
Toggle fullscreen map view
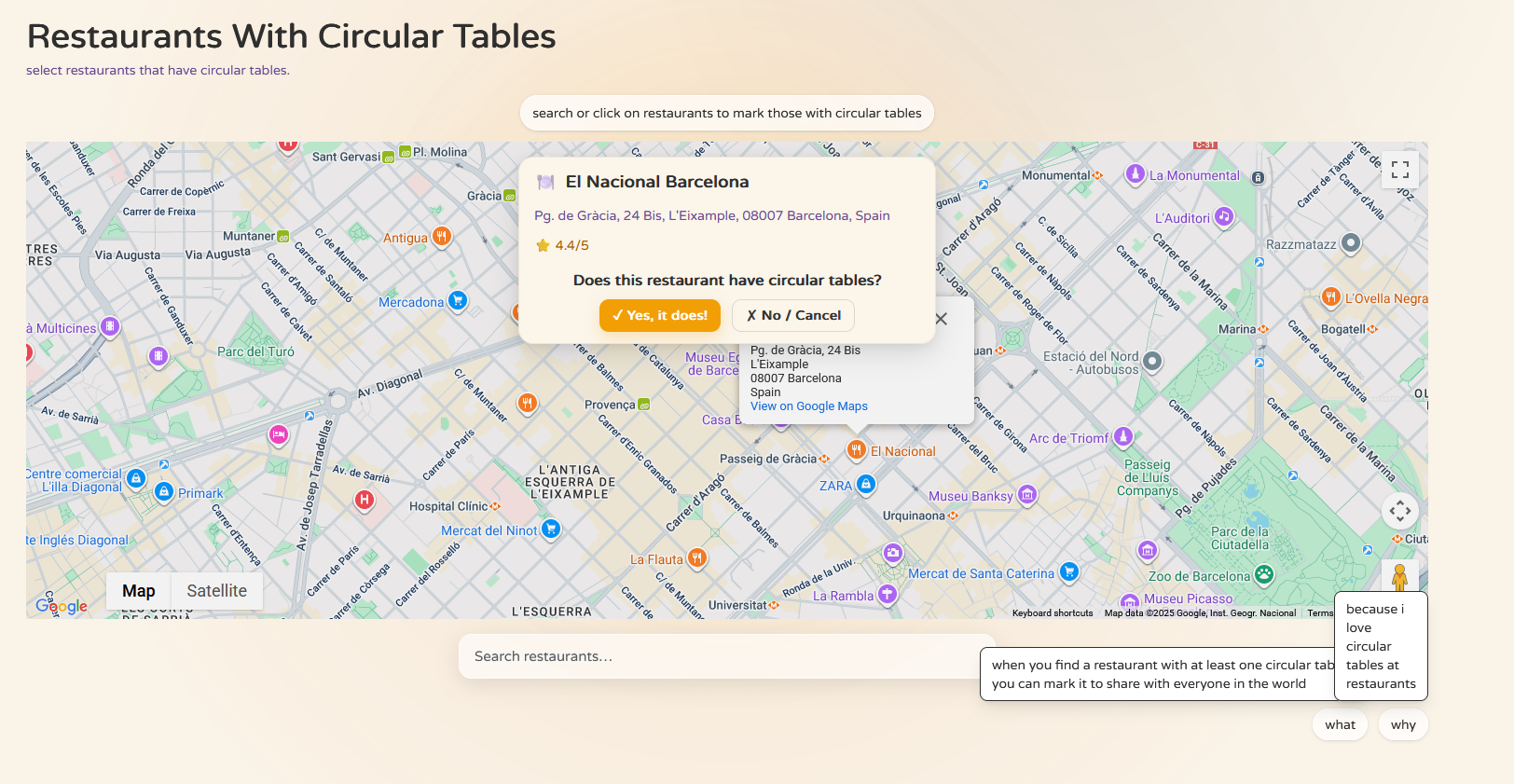point(1400,170)
